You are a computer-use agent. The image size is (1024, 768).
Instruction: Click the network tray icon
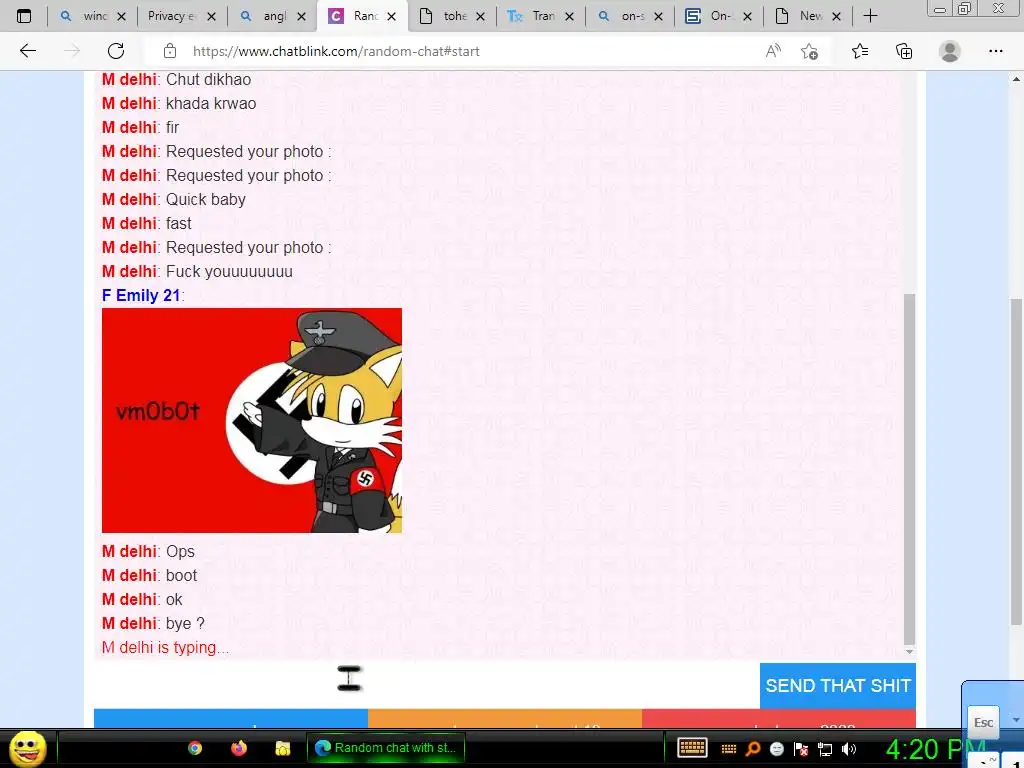(x=825, y=749)
